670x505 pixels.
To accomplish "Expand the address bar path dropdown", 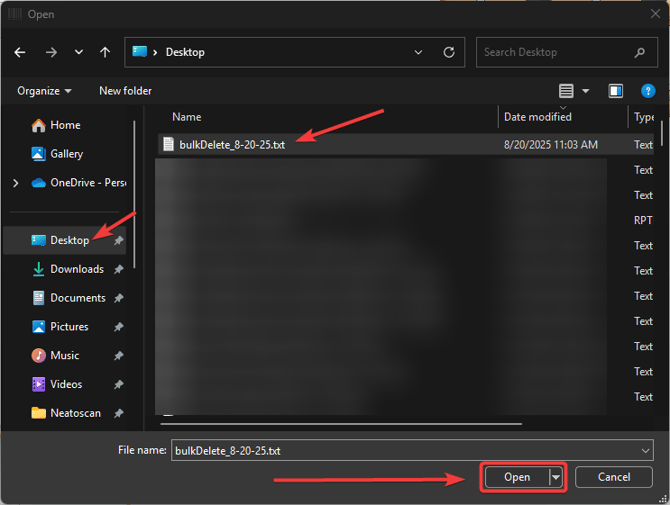I will pyautogui.click(x=419, y=52).
